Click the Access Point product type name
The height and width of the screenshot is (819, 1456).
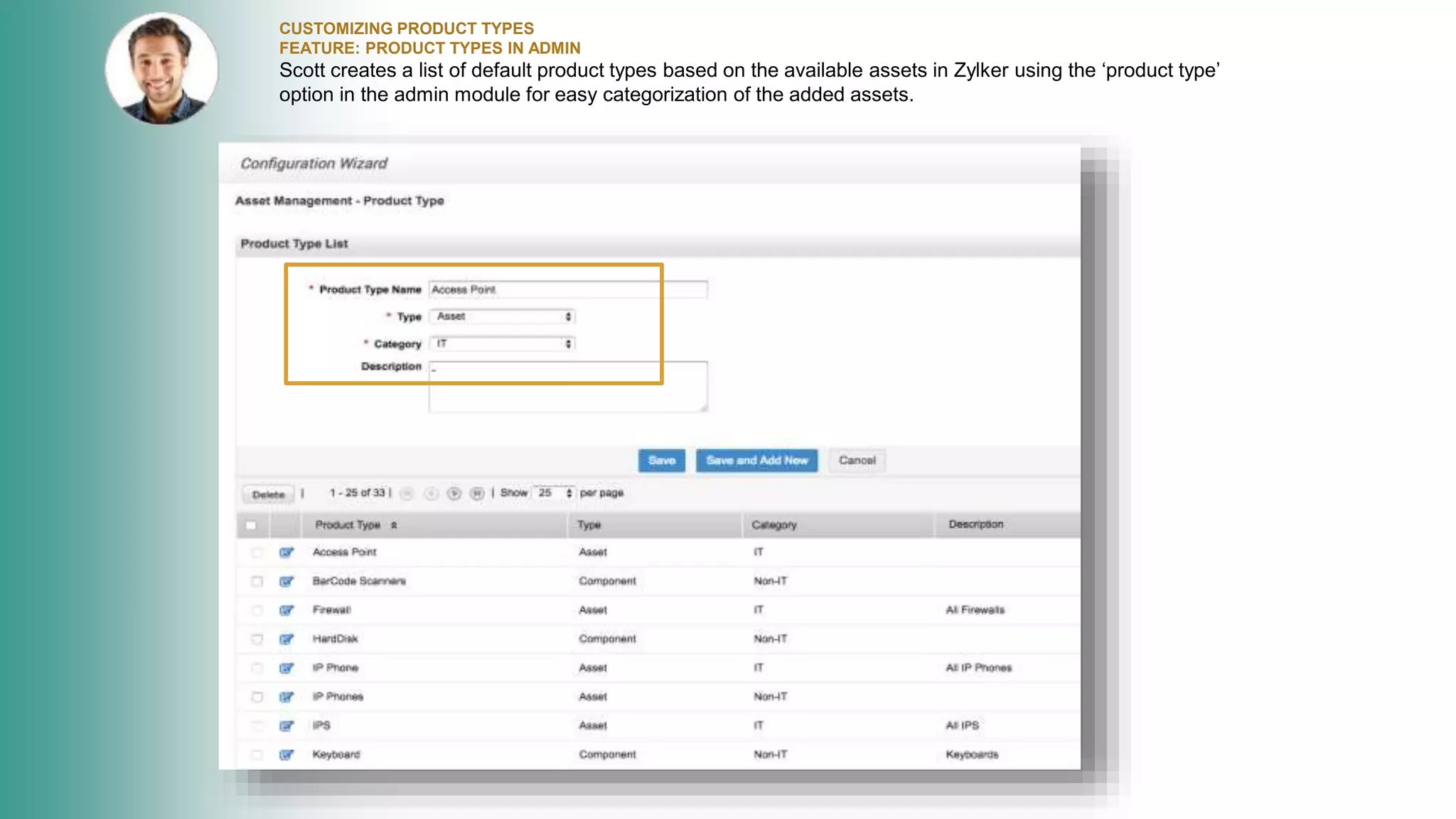point(345,552)
